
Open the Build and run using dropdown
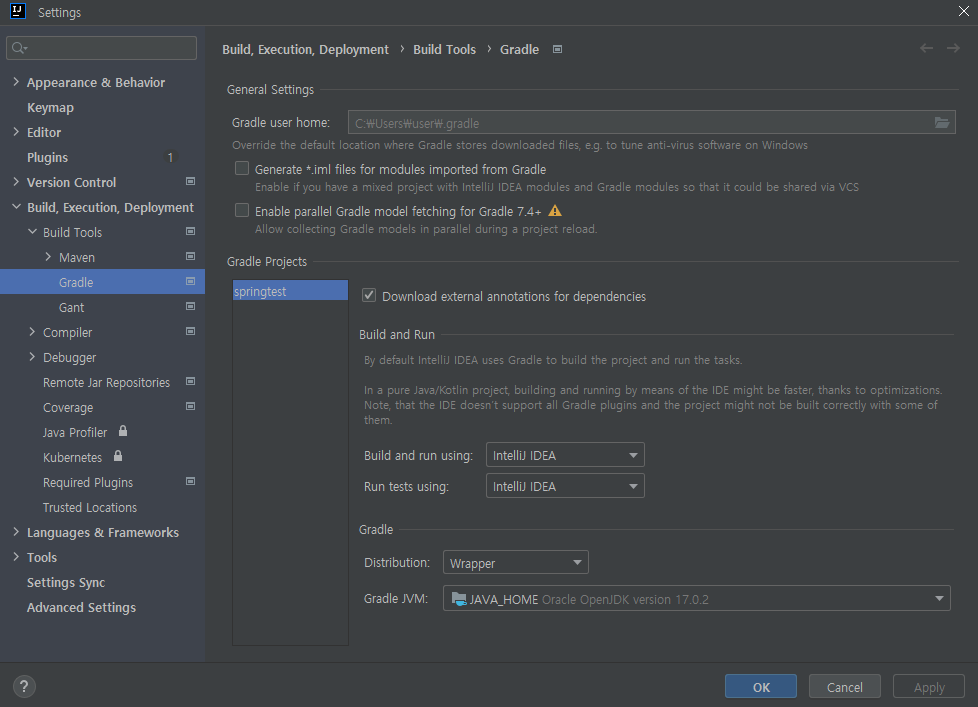[x=565, y=455]
